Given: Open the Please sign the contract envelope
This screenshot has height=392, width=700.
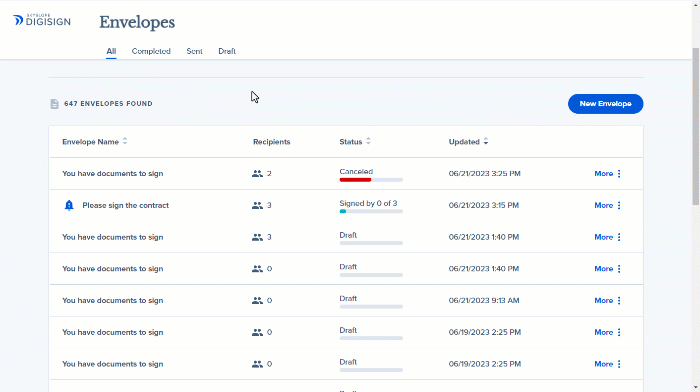Looking at the screenshot, I should (125, 205).
